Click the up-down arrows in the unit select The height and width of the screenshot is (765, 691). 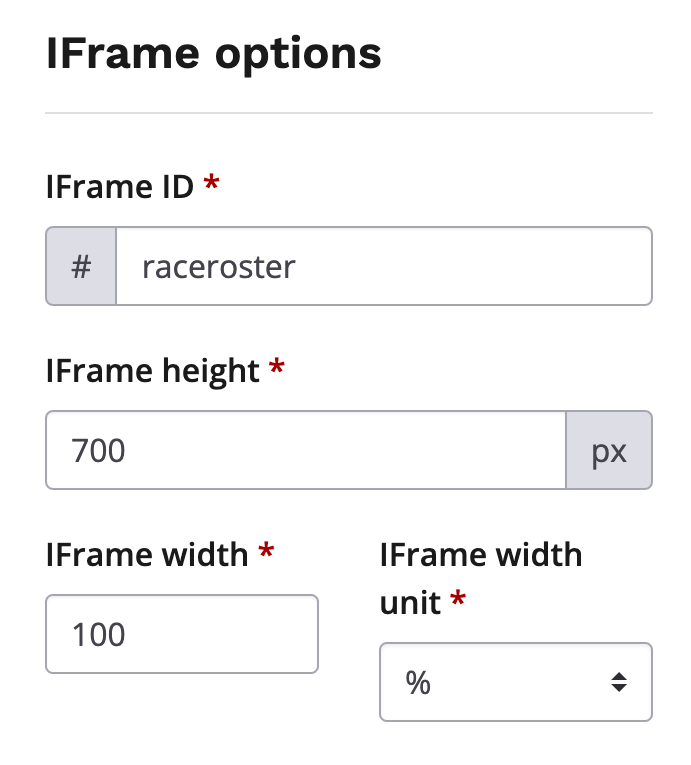[619, 682]
